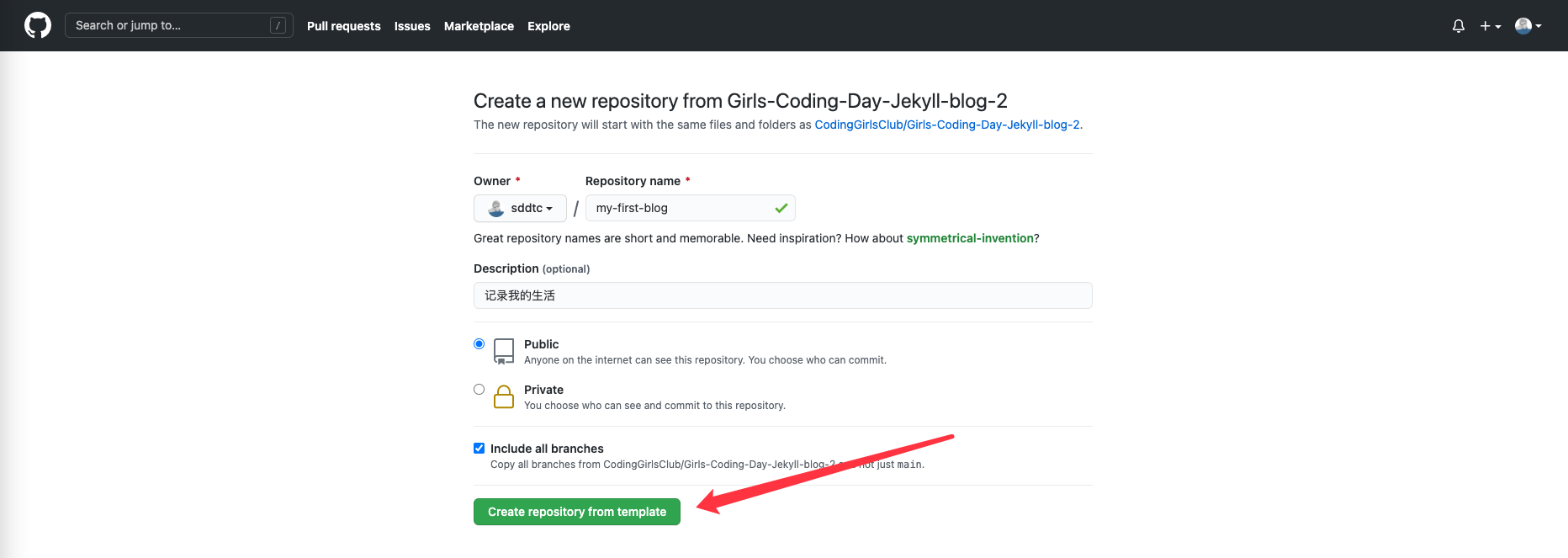Click the Public repository book icon

(504, 351)
